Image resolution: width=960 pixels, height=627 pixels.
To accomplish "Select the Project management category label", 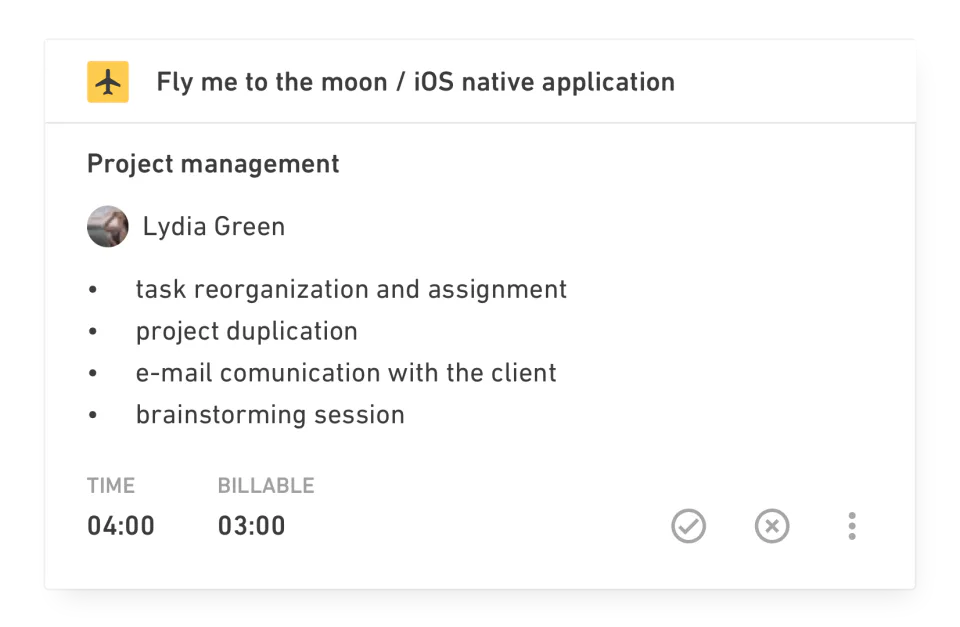I will pos(213,164).
